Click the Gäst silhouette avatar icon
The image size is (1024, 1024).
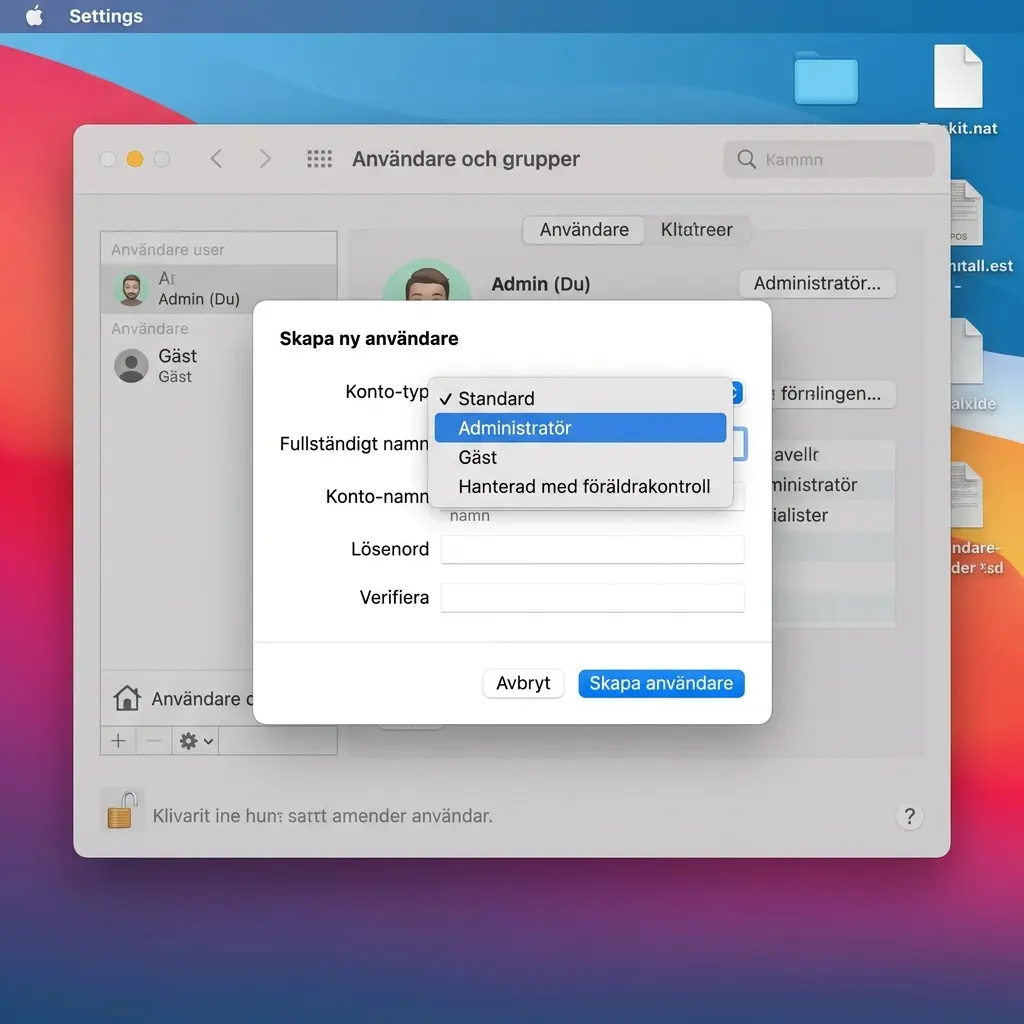click(131, 366)
